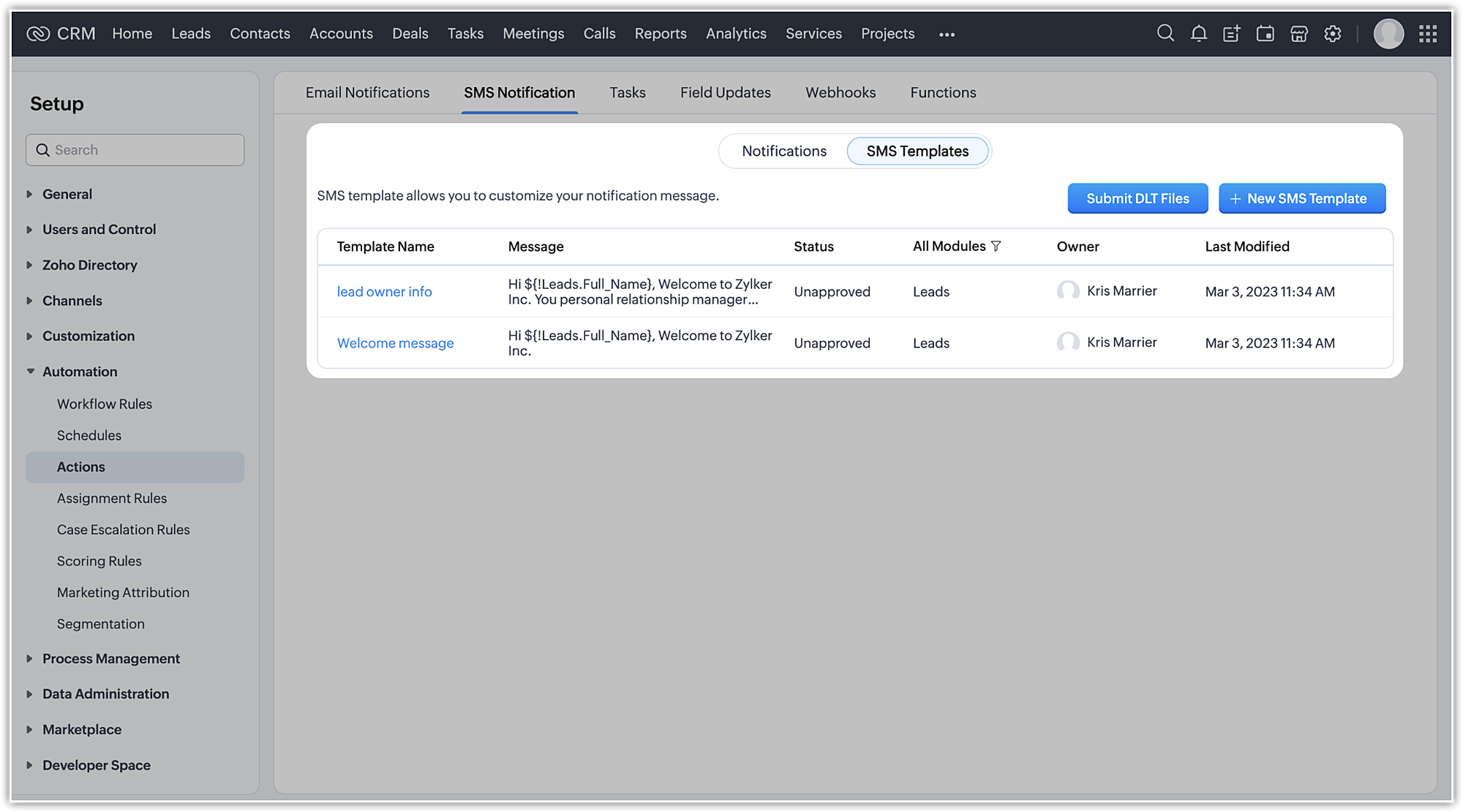The image size is (1463, 812).
Task: Open the settings gear icon
Action: click(x=1333, y=34)
